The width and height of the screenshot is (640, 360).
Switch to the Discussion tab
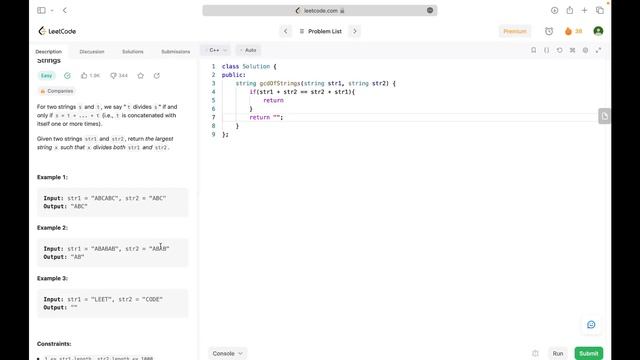(x=92, y=51)
